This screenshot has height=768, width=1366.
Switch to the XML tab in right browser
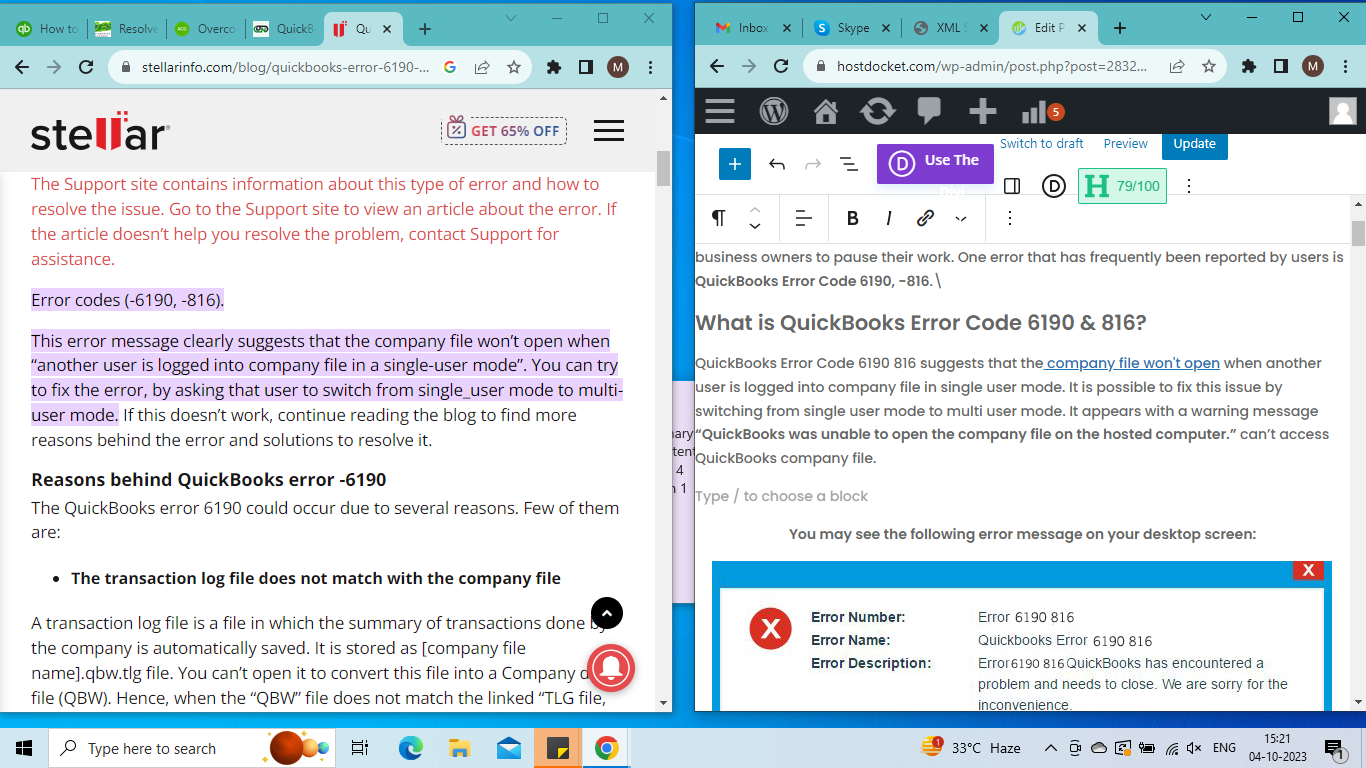940,28
